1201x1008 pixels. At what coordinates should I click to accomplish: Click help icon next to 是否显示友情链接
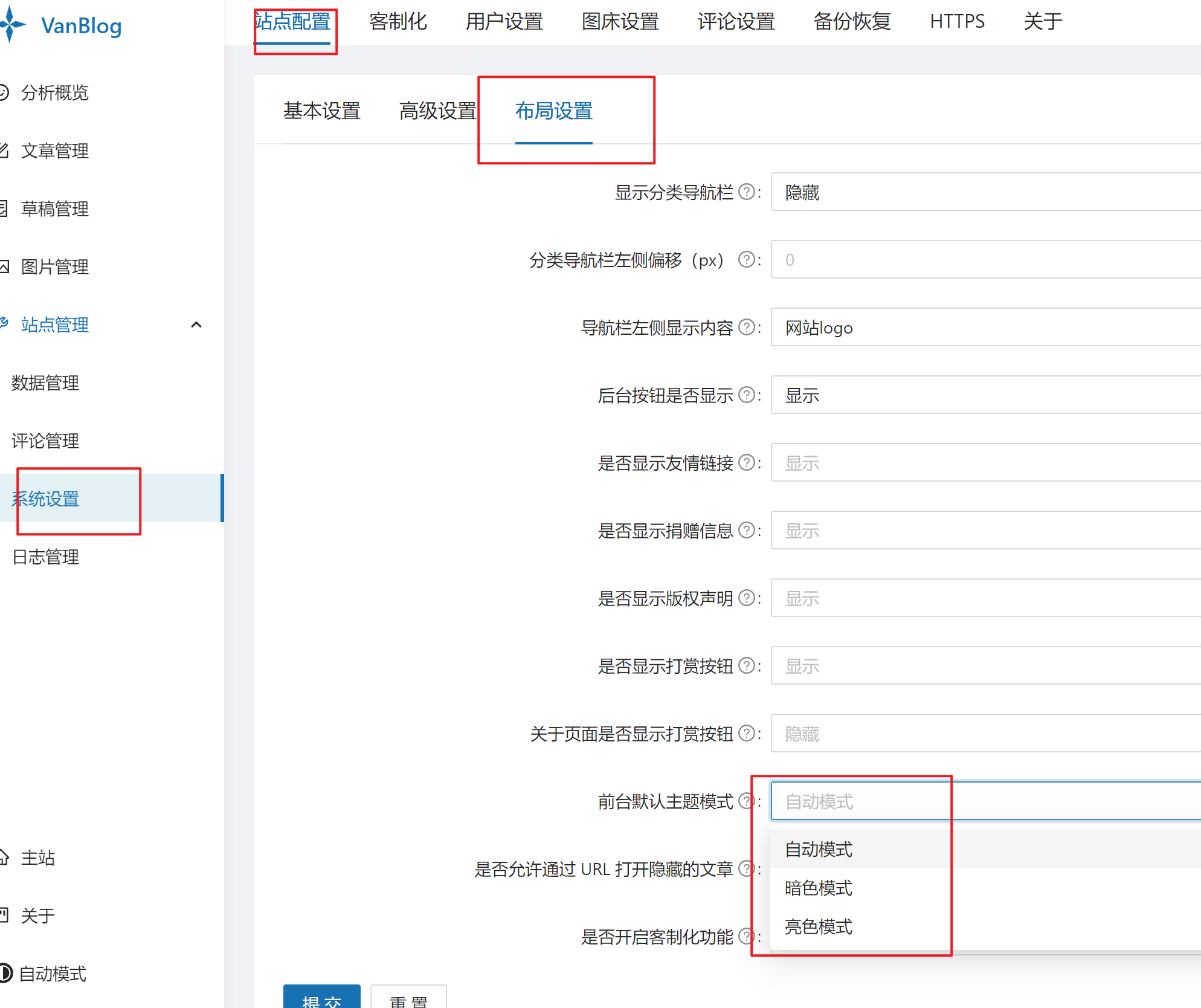[747, 462]
